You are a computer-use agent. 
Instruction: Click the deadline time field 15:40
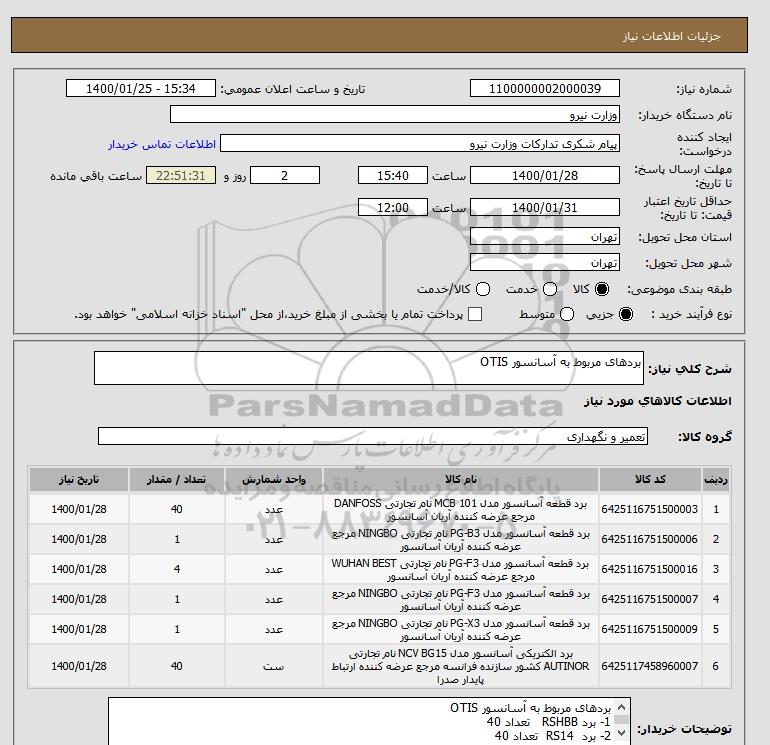[x=393, y=175]
